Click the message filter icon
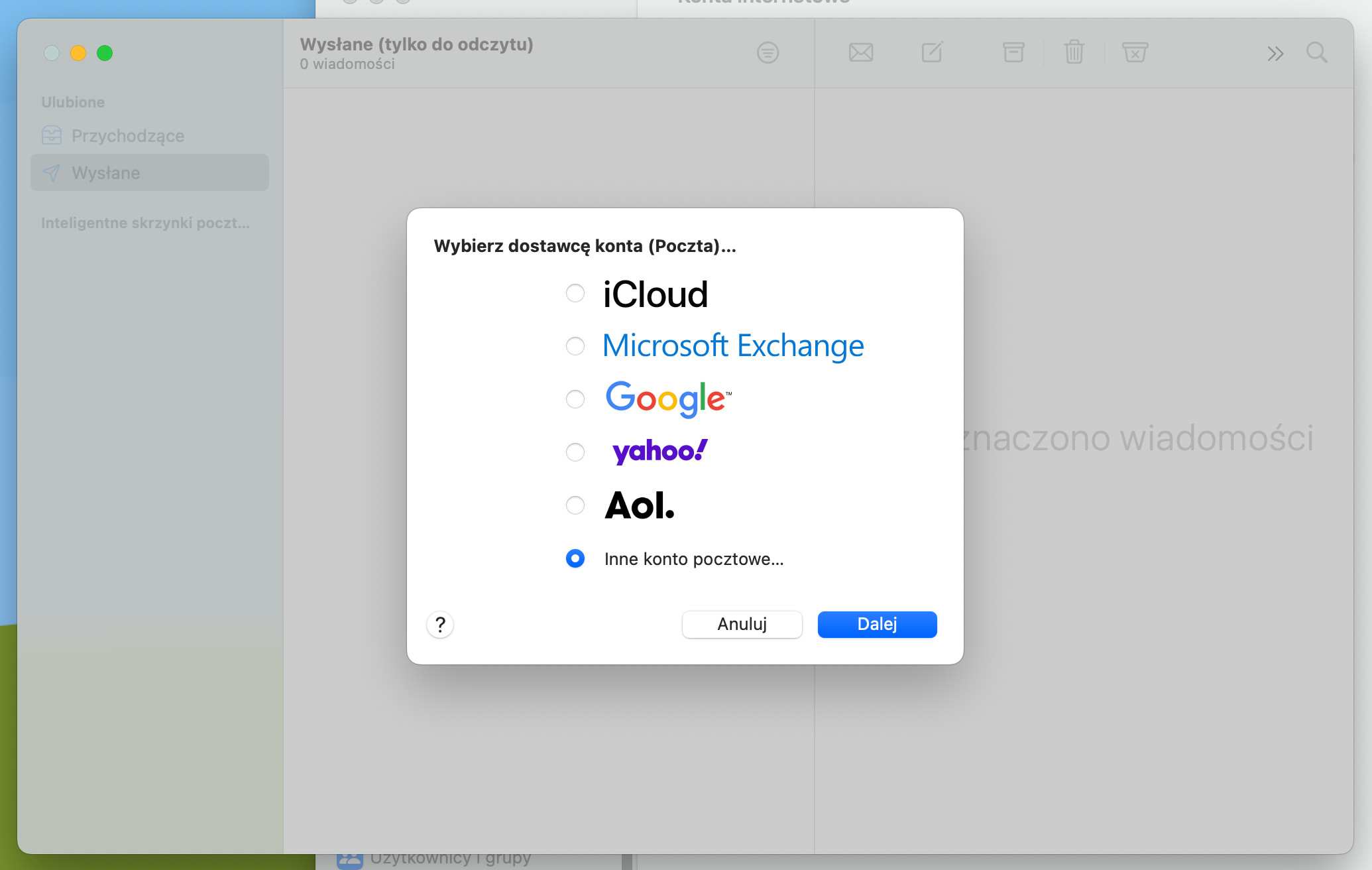This screenshot has height=870, width=1372. point(768,52)
